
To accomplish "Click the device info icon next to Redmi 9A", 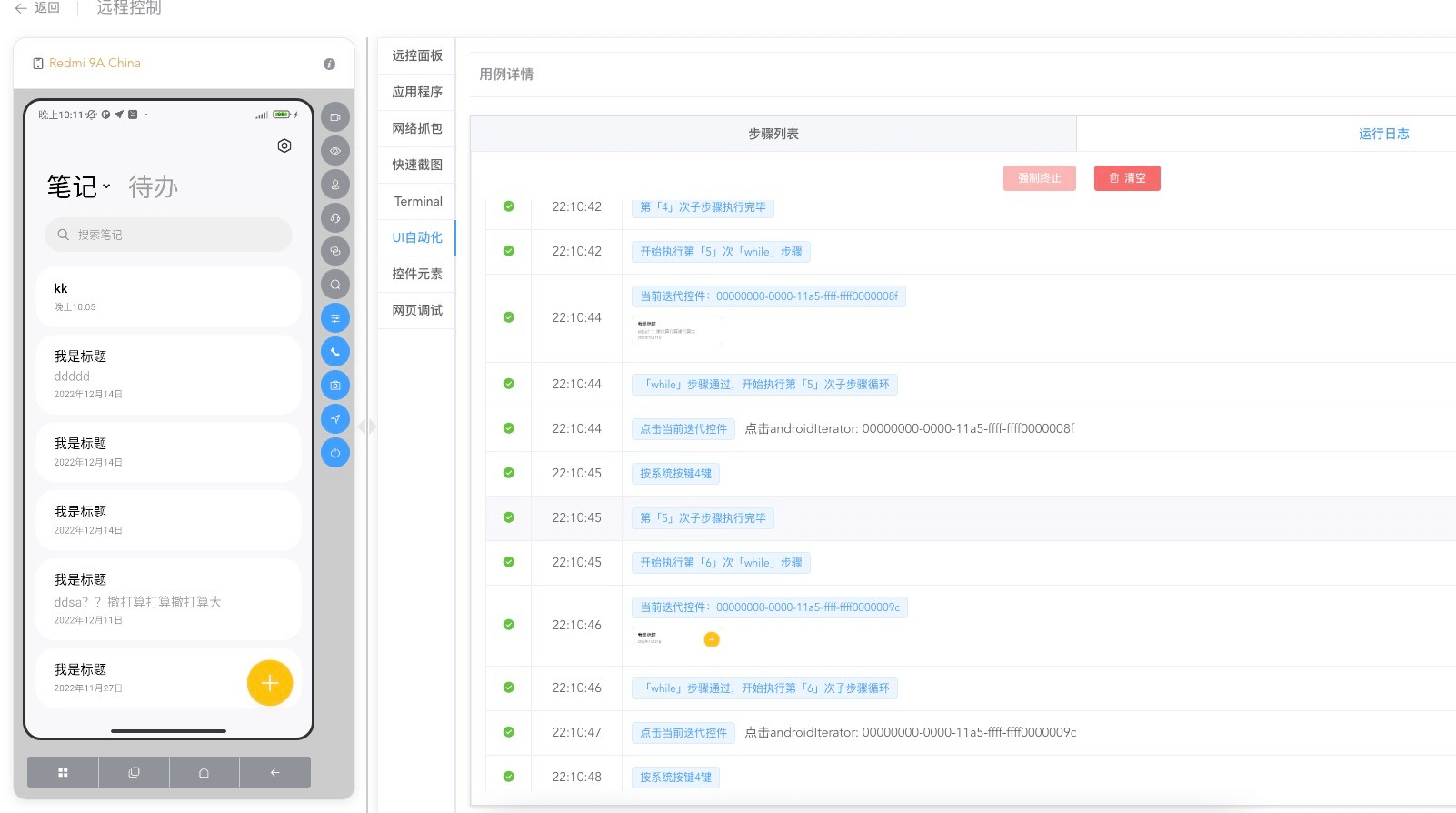I will [x=329, y=64].
